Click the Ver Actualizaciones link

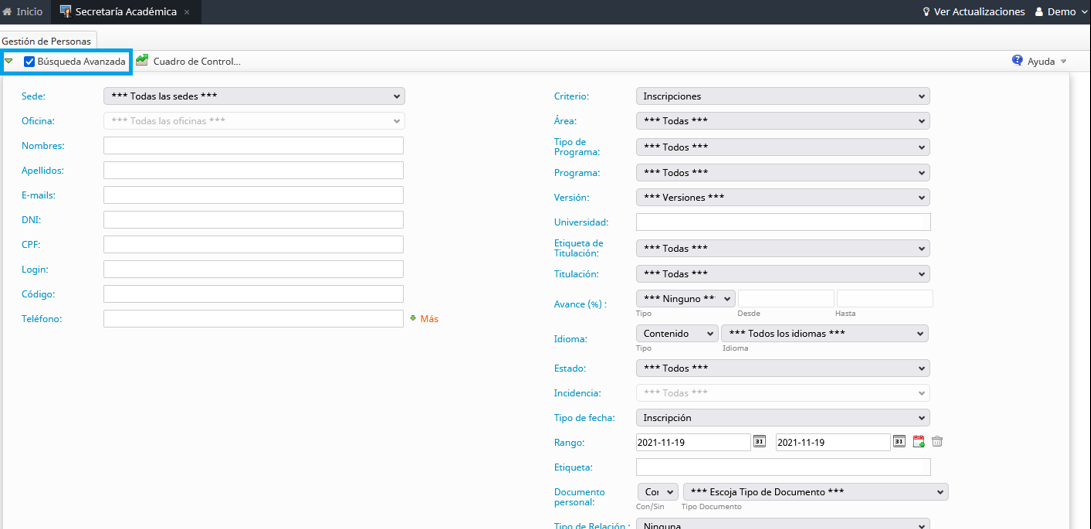(x=972, y=12)
